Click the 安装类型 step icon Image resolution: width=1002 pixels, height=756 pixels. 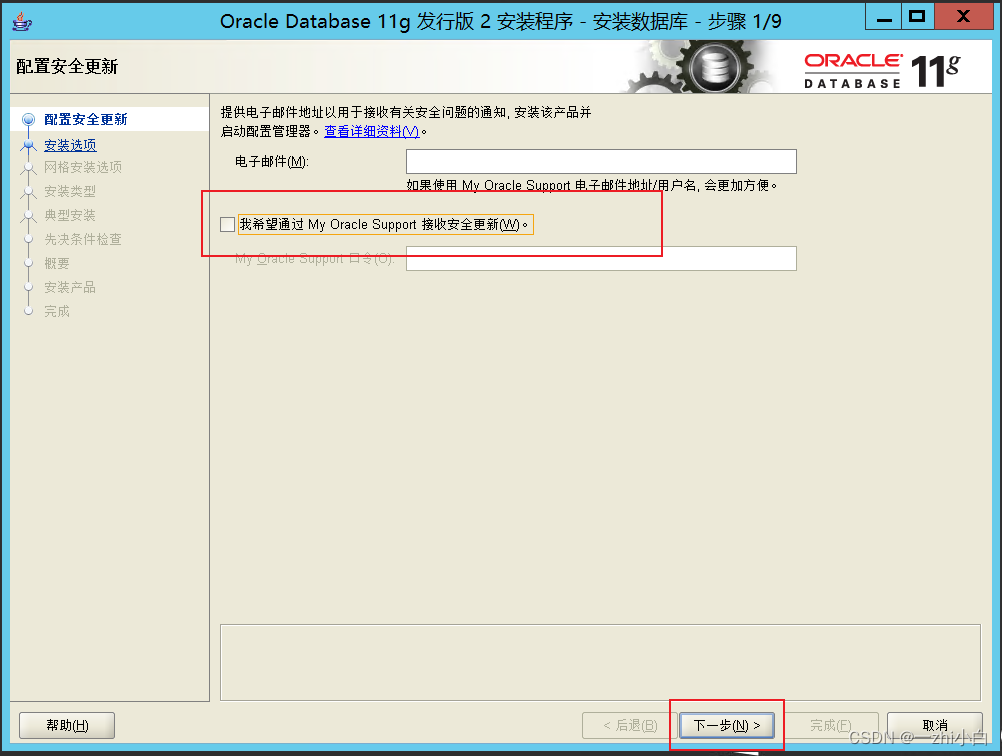30,191
